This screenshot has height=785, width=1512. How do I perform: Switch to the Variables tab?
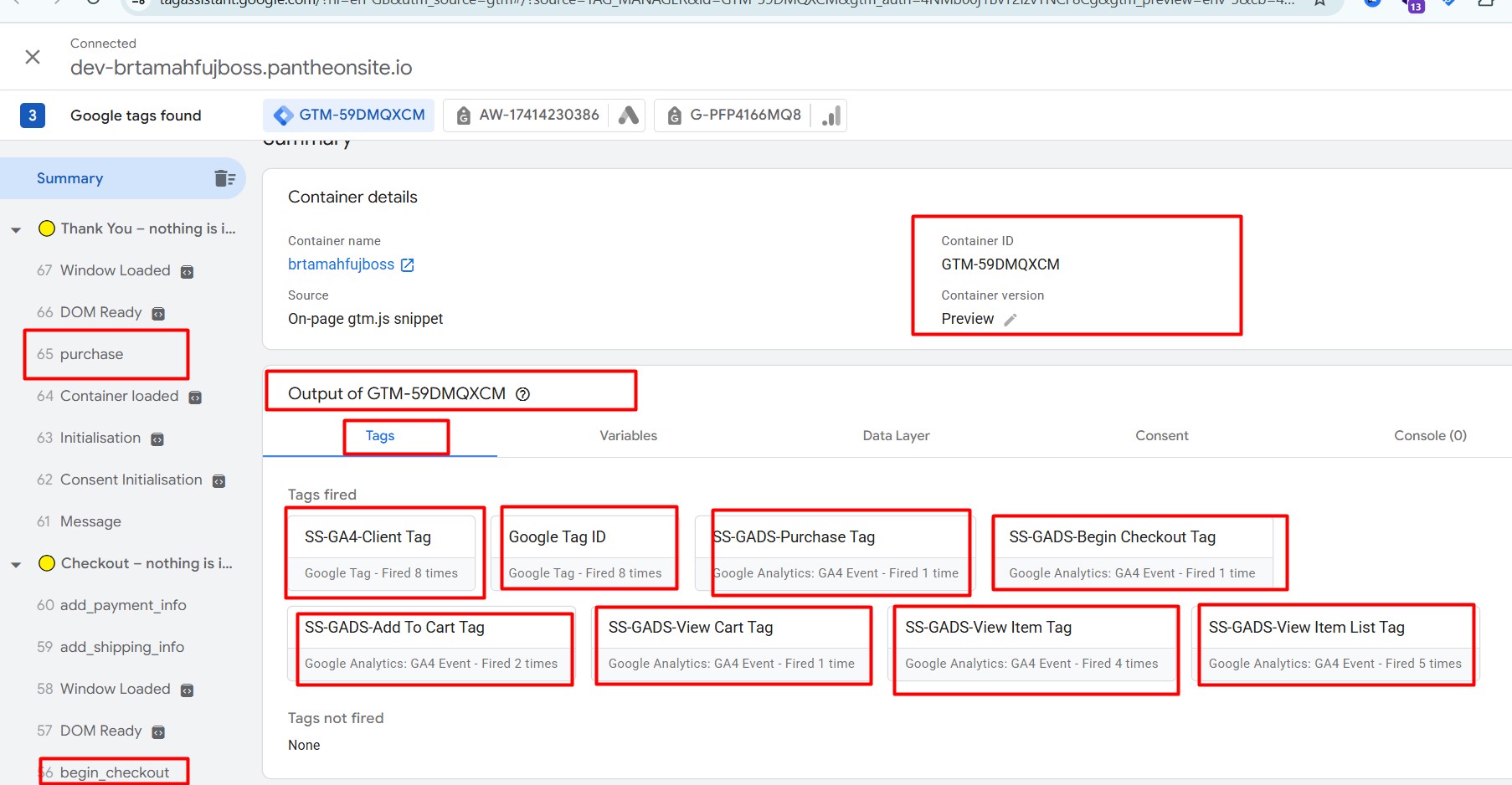[x=628, y=436]
